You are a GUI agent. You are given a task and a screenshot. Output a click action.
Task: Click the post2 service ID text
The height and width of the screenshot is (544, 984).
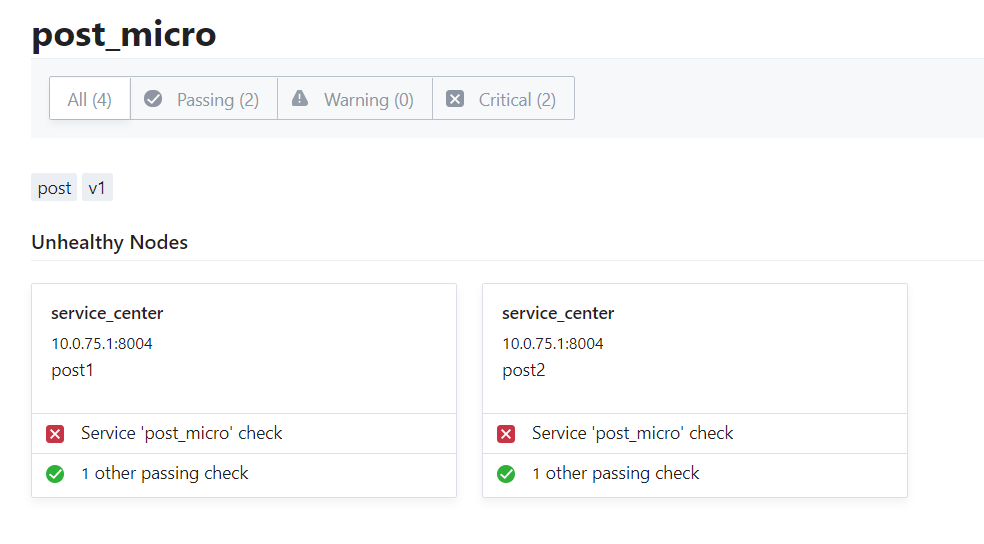pos(523,370)
